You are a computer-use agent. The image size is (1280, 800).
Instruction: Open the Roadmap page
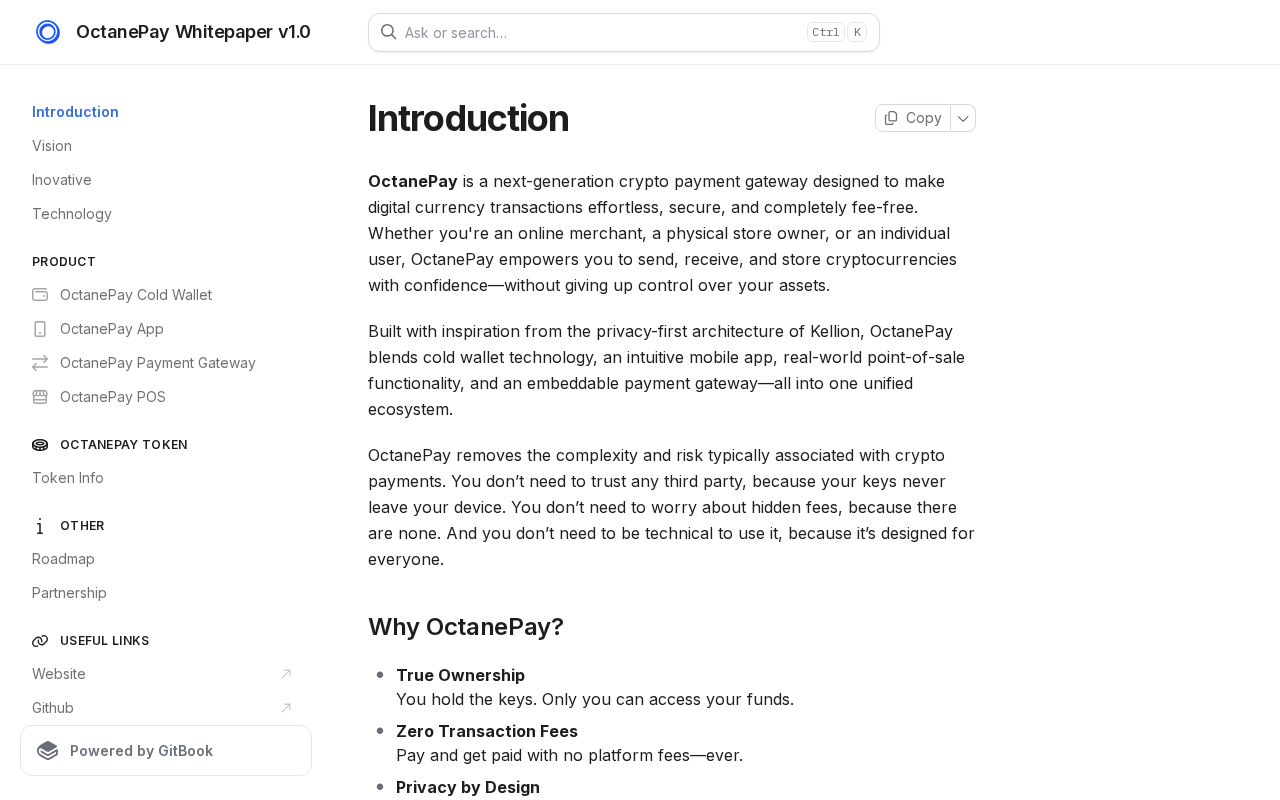tap(63, 559)
